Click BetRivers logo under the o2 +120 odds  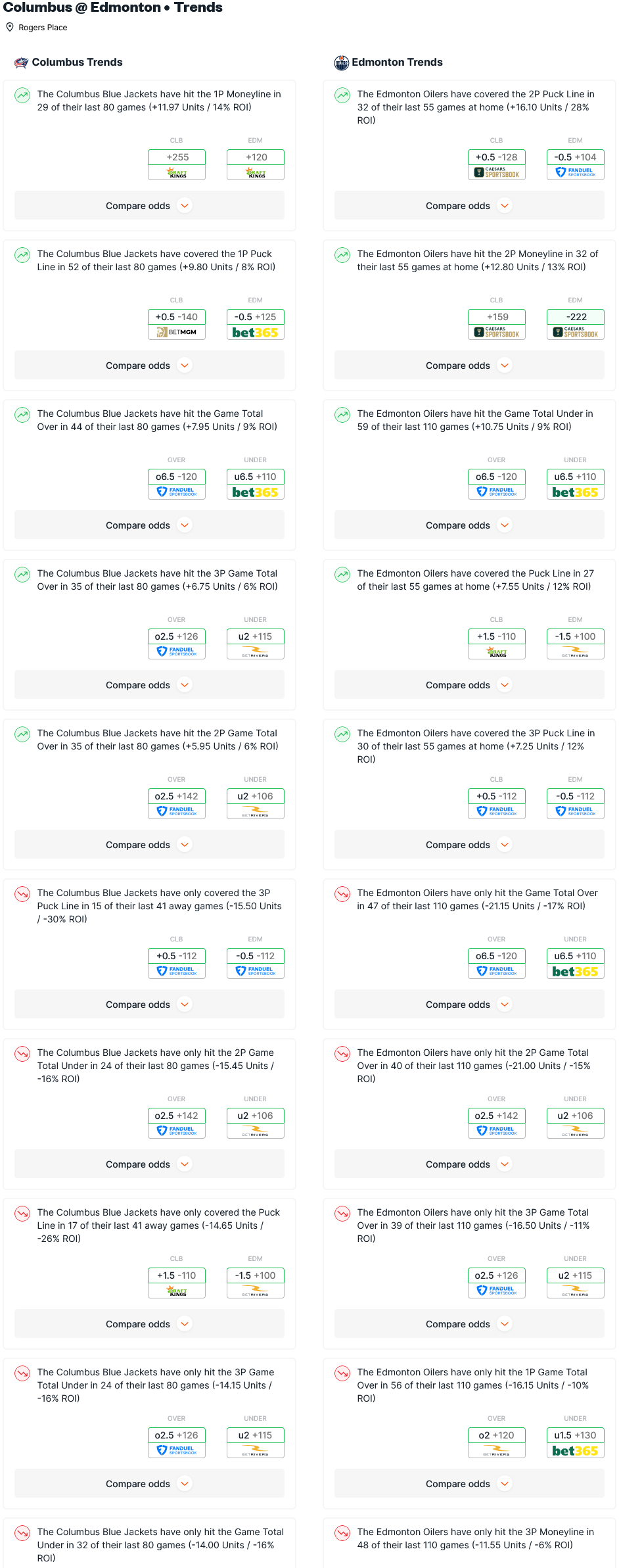pyautogui.click(x=496, y=1451)
